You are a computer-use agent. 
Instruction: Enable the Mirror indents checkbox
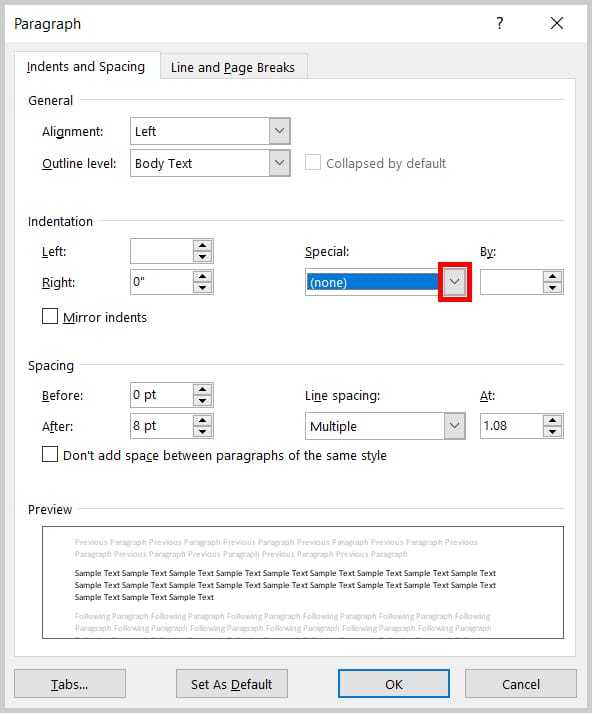point(50,316)
